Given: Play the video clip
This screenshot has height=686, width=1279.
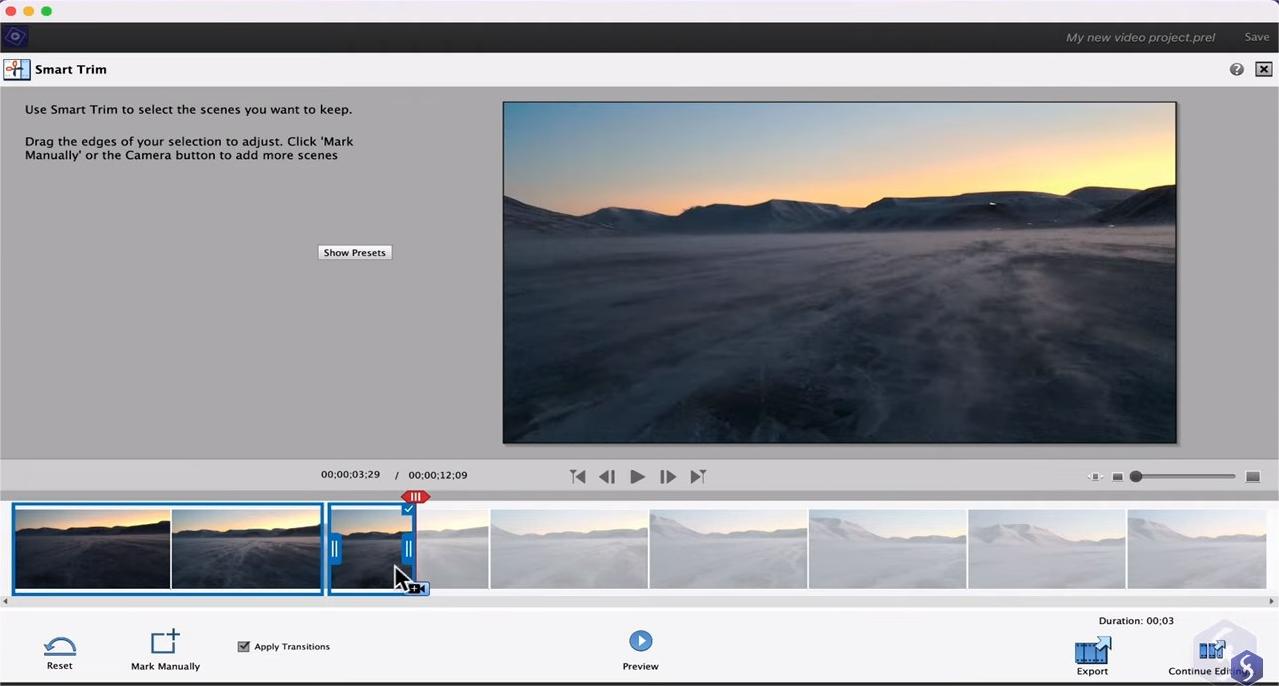Looking at the screenshot, I should 637,477.
